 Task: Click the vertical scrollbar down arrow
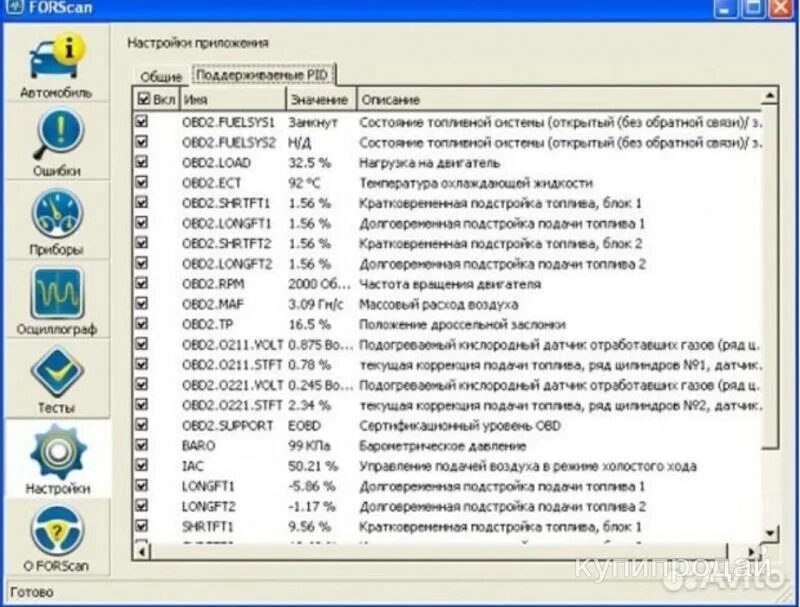point(769,534)
